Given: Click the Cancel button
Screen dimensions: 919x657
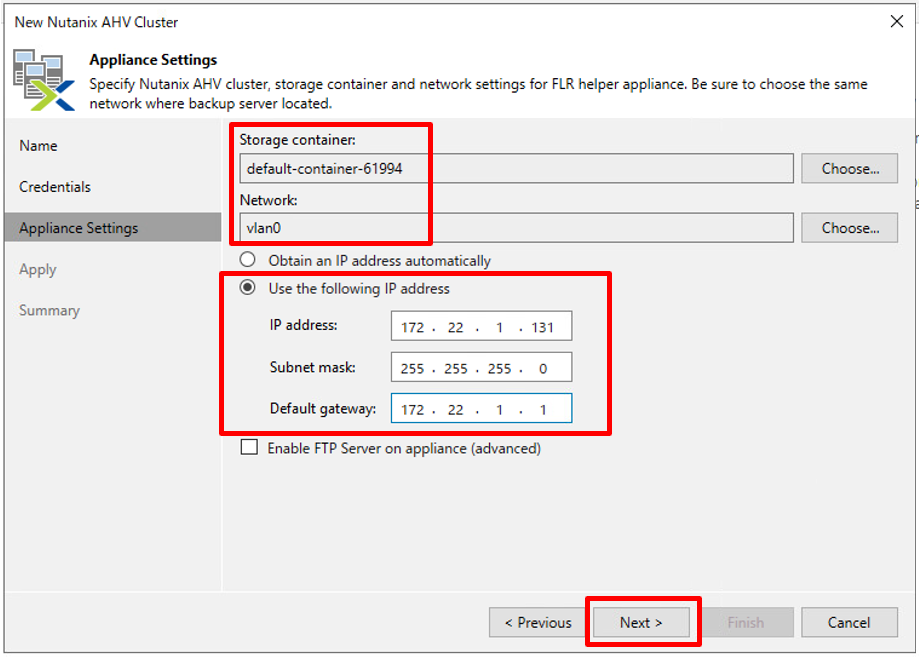Looking at the screenshot, I should (x=849, y=622).
